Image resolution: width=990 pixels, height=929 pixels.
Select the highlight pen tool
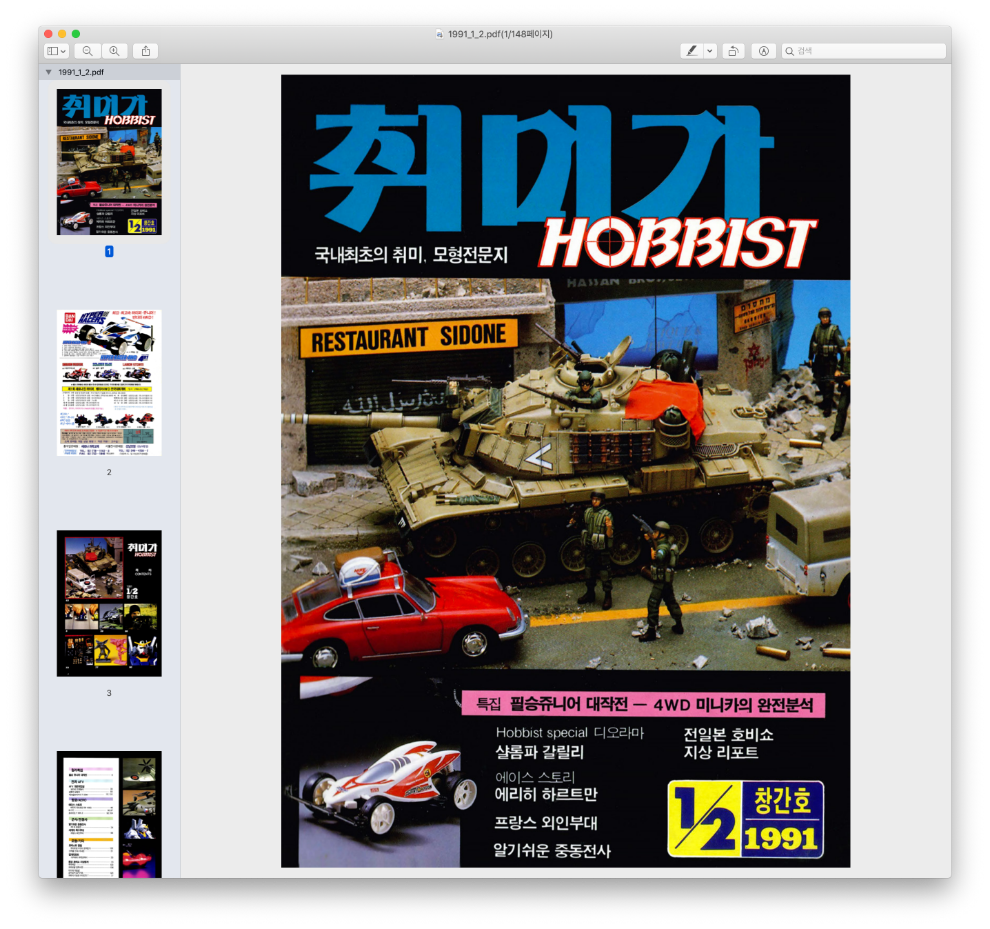coord(691,51)
